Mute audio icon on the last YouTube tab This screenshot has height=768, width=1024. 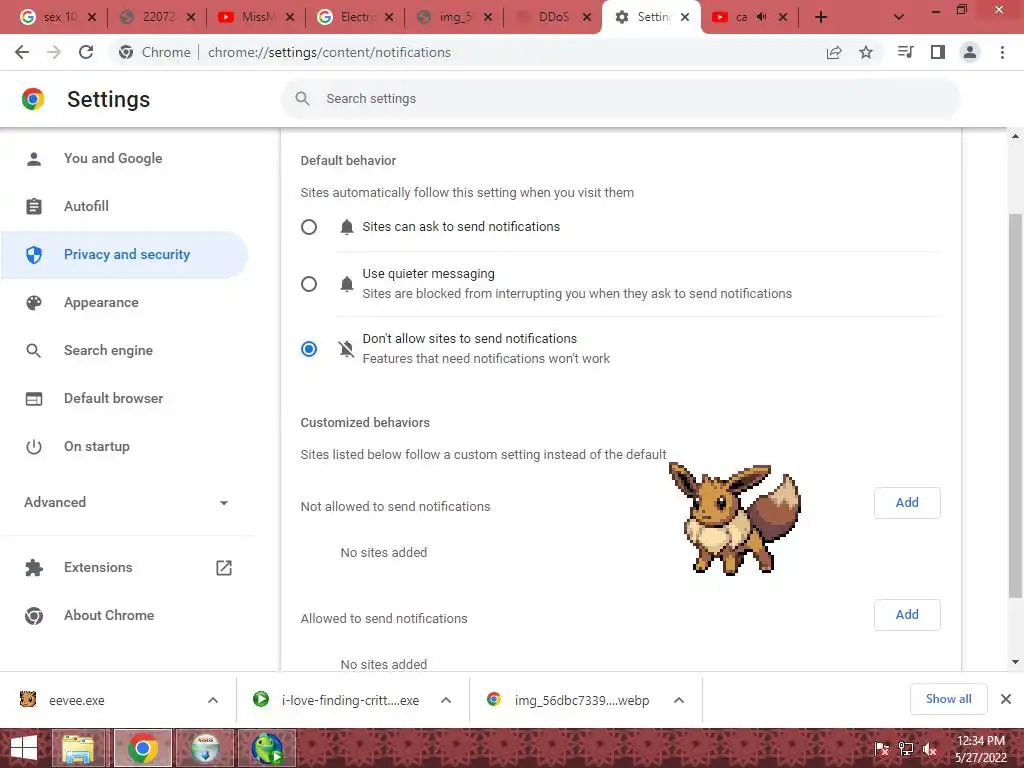click(x=761, y=17)
